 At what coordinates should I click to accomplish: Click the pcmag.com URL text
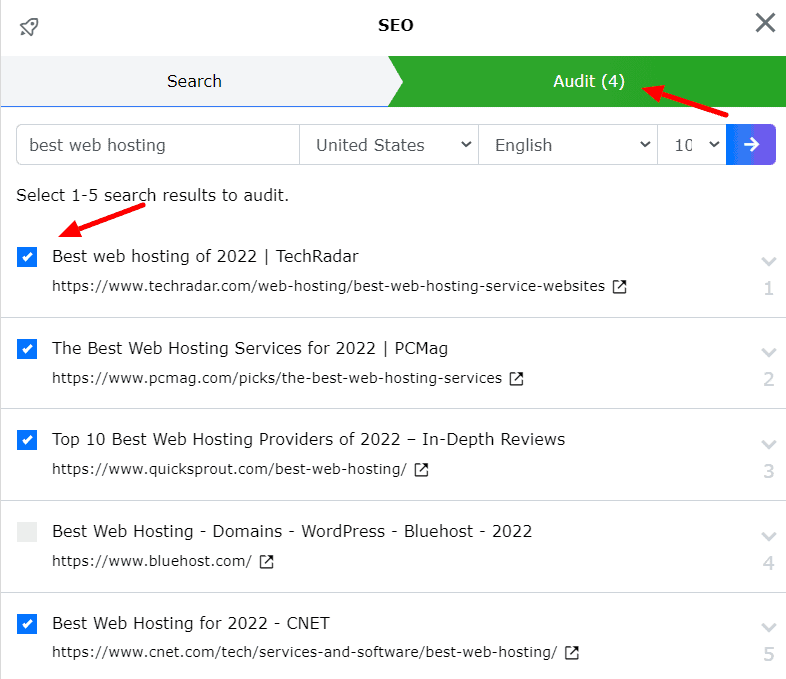tap(277, 377)
